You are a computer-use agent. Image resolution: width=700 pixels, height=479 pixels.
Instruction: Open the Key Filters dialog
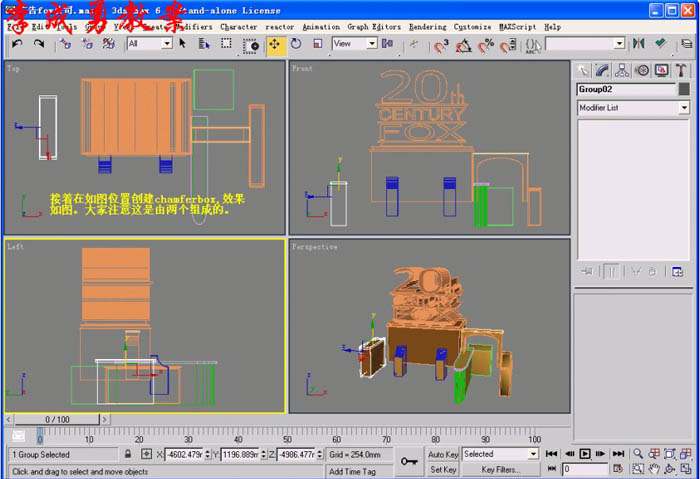pyautogui.click(x=500, y=470)
